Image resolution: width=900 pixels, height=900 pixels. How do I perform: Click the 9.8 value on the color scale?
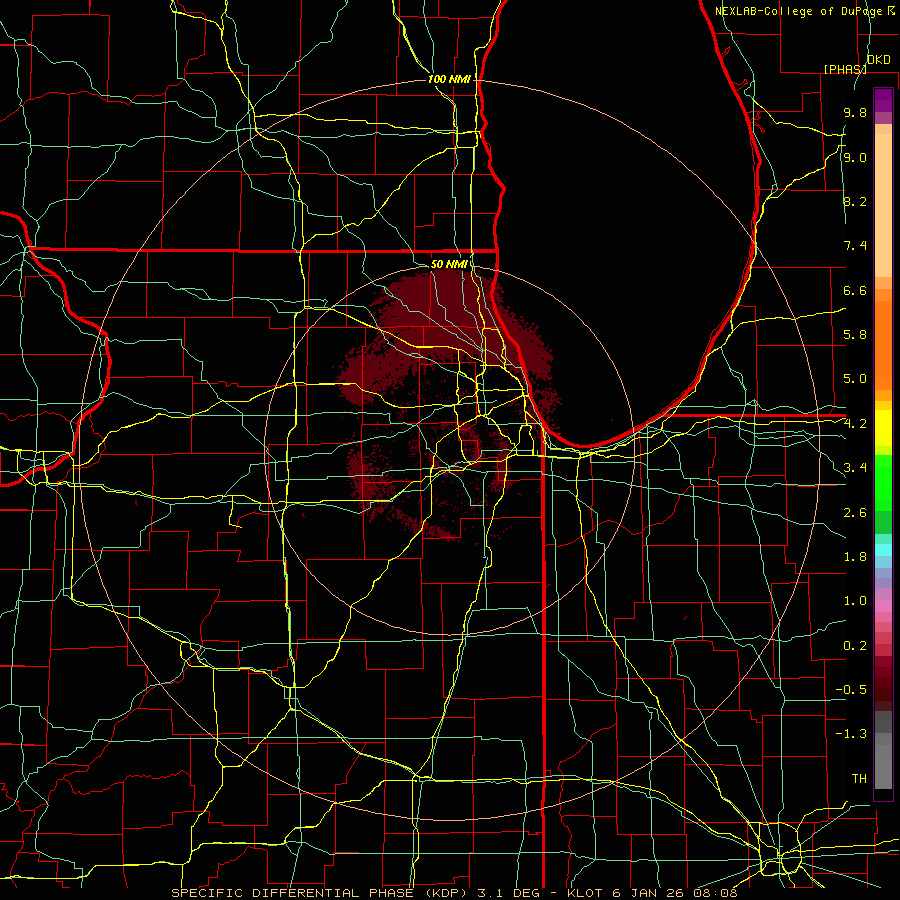click(855, 112)
